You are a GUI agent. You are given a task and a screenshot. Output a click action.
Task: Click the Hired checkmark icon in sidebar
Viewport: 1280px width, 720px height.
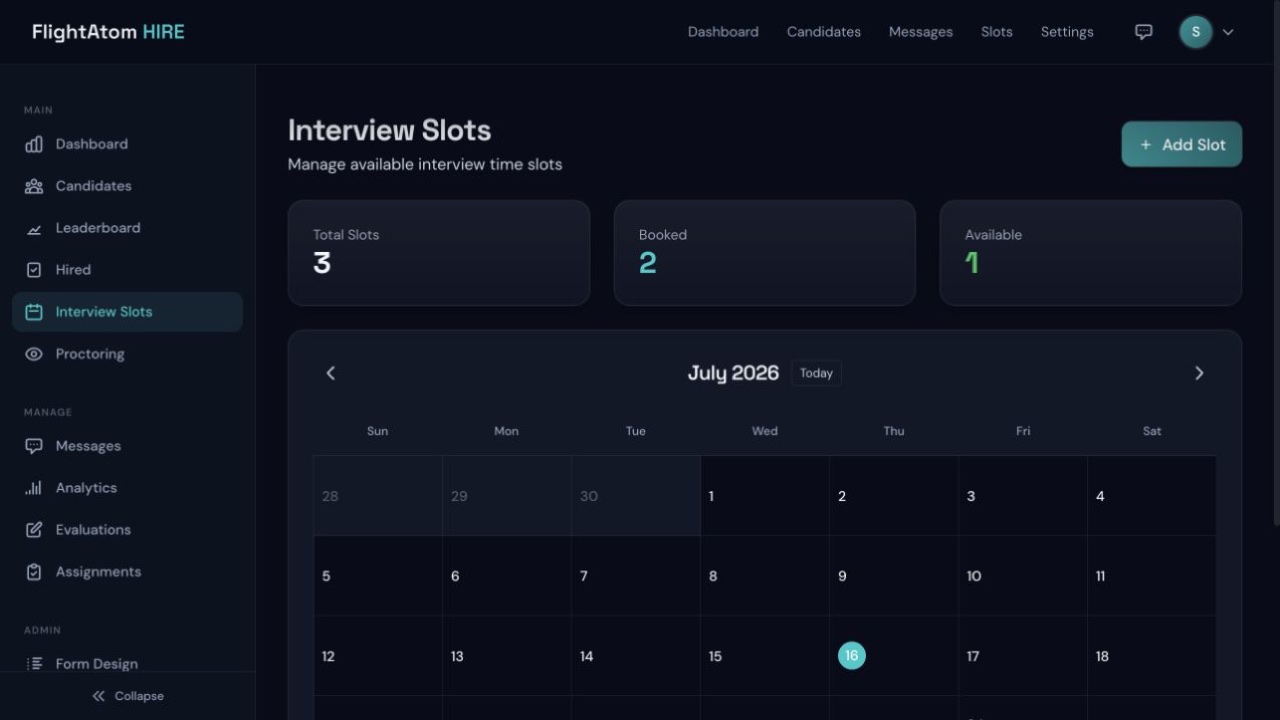click(34, 270)
